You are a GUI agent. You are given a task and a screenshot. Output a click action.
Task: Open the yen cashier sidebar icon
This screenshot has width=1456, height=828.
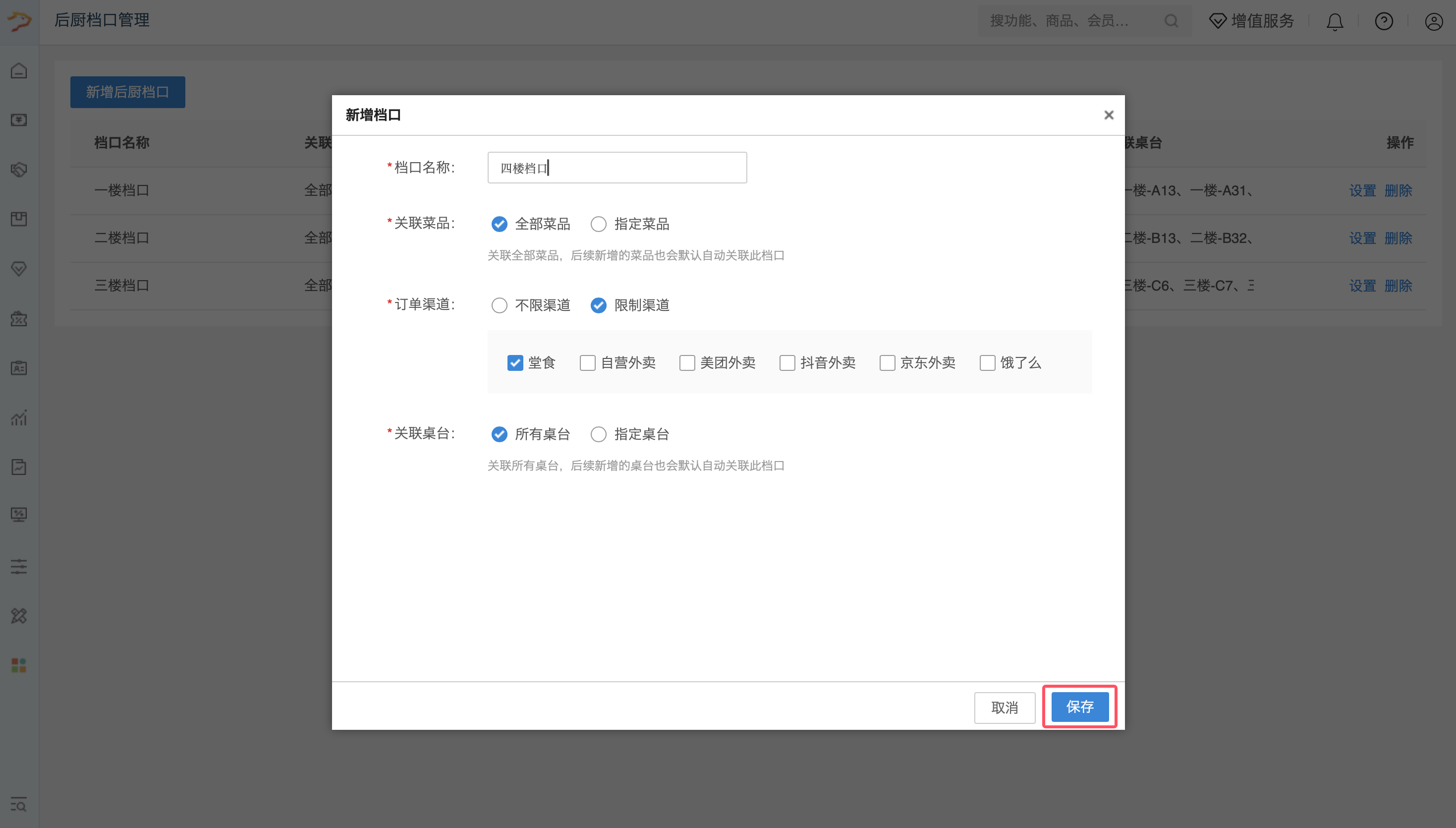tap(19, 120)
